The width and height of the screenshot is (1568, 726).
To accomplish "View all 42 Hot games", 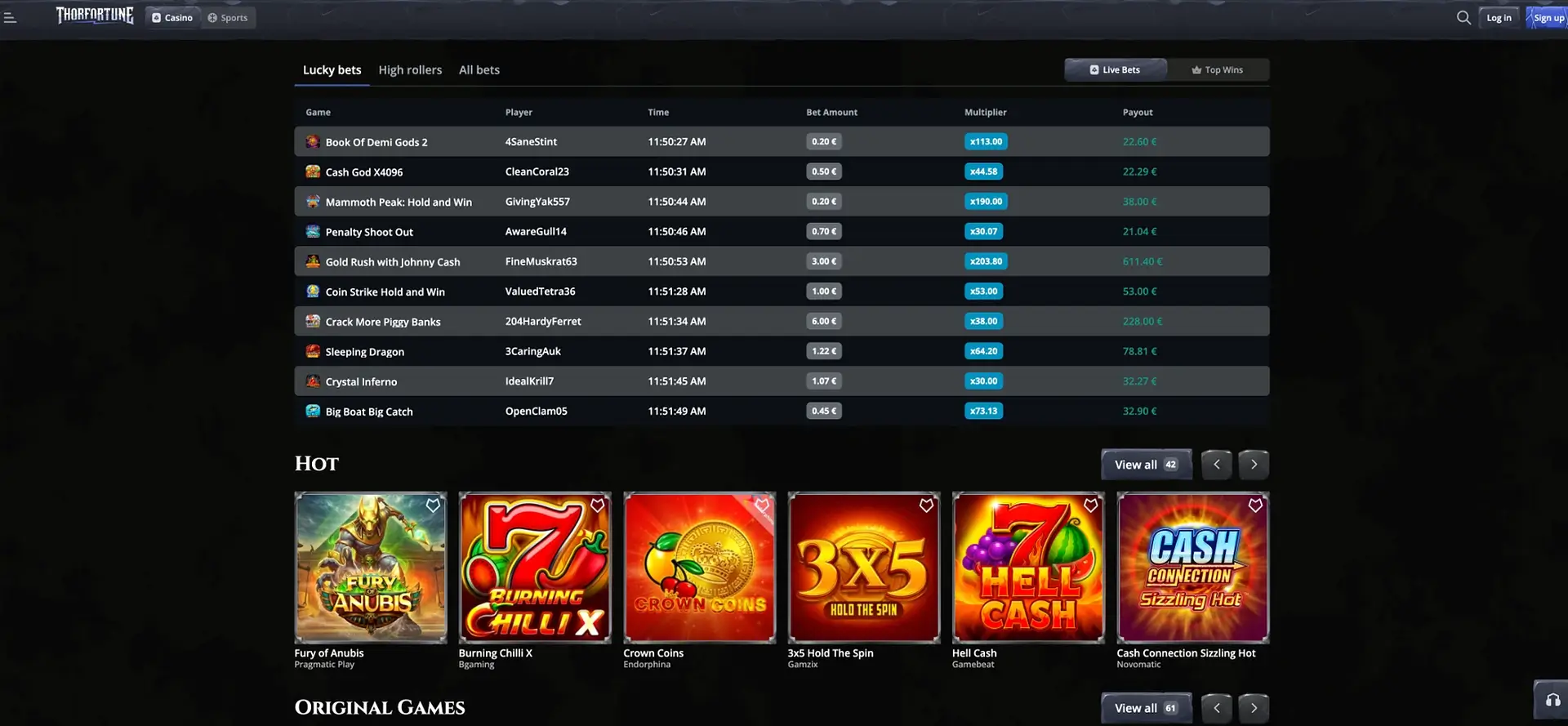I will [1147, 465].
